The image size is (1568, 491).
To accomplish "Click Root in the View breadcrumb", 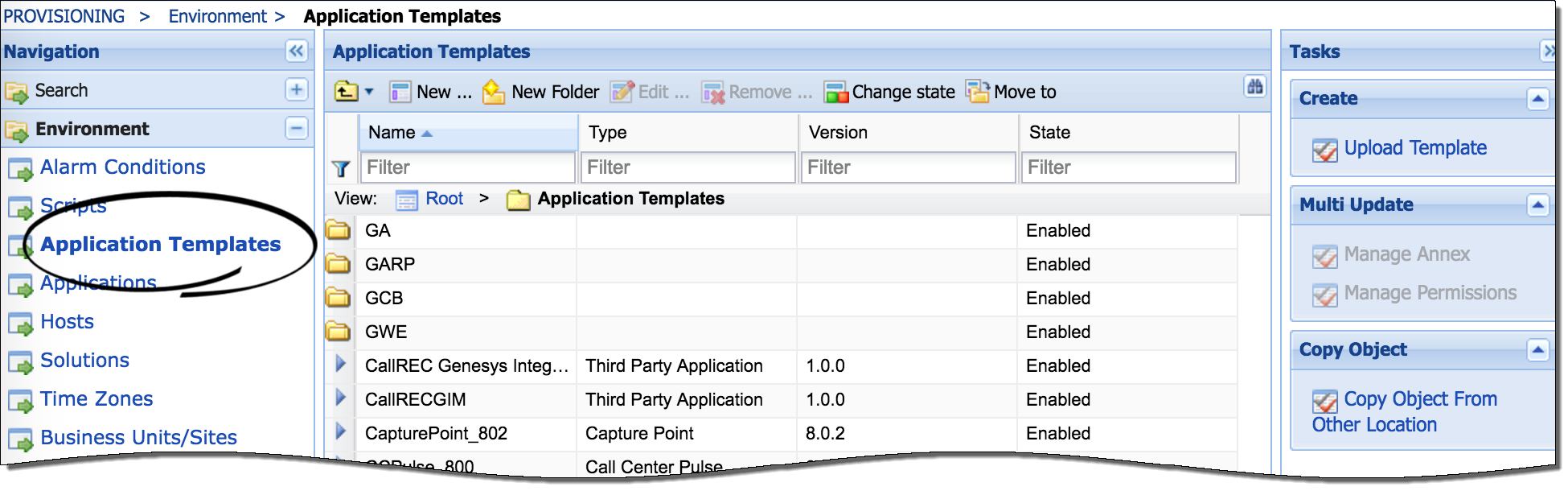I will [443, 198].
